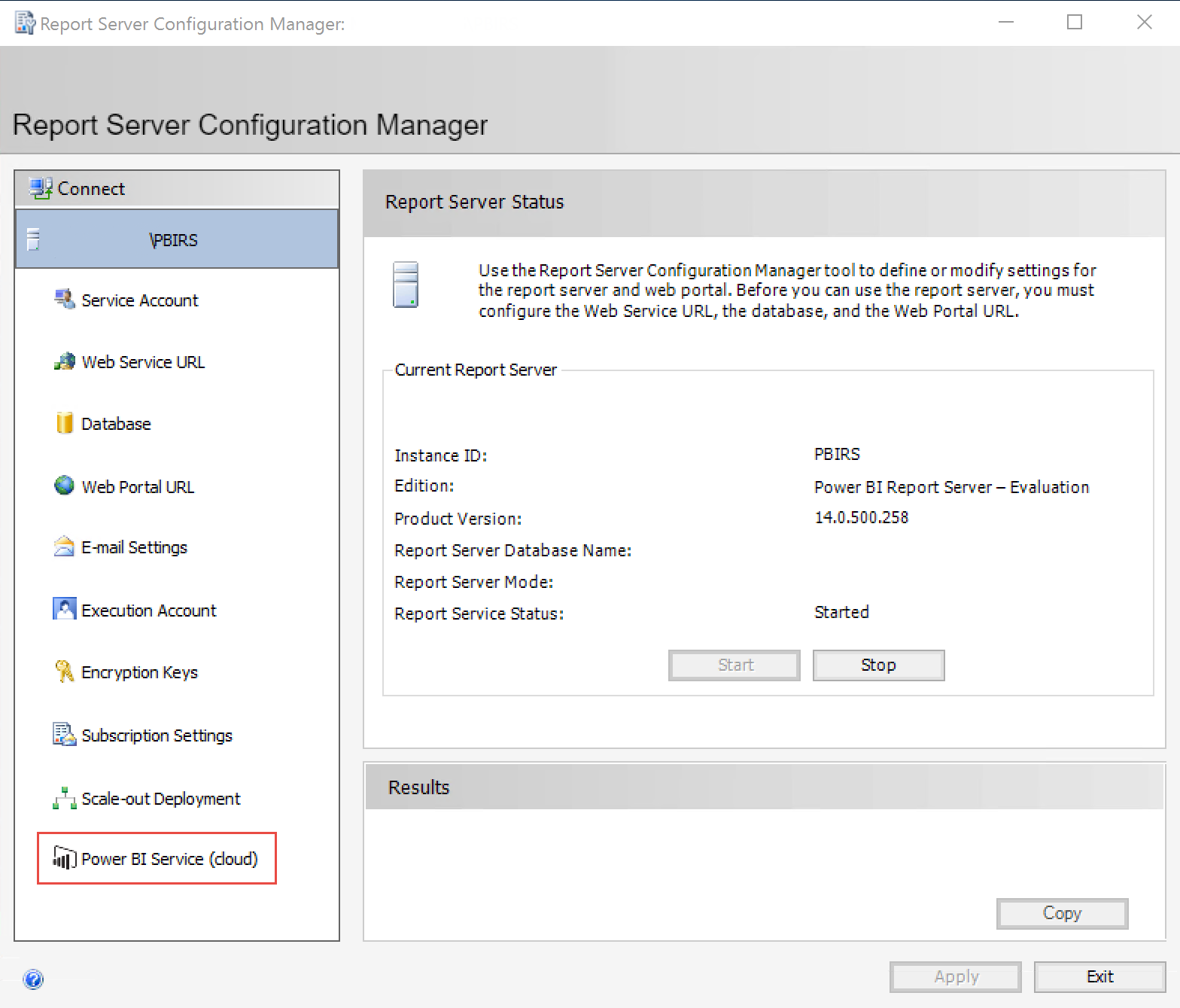This screenshot has width=1180, height=1008.
Task: Go to the Scale-out Deployment page
Action: tap(160, 799)
